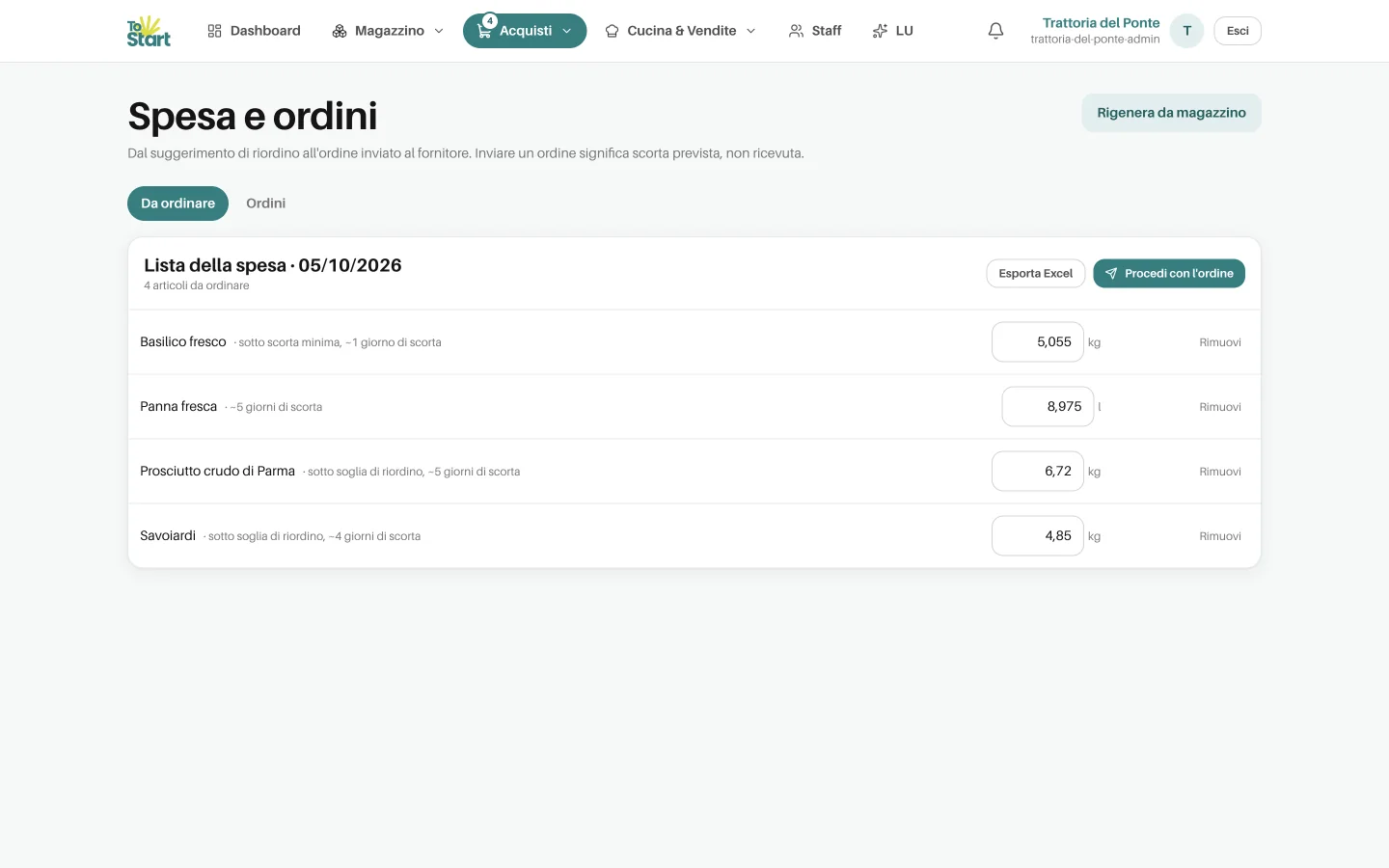
Task: Click Esporta Excel button
Action: pyautogui.click(x=1036, y=274)
